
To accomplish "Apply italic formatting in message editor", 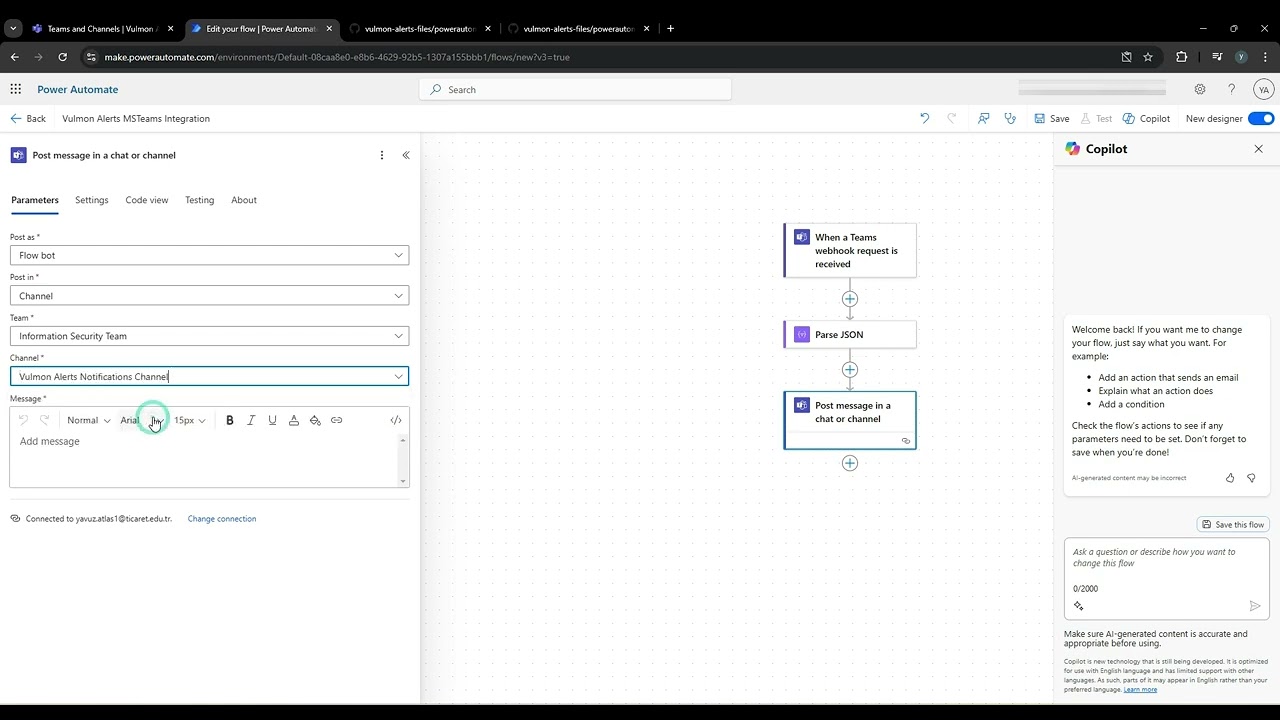I will [251, 420].
